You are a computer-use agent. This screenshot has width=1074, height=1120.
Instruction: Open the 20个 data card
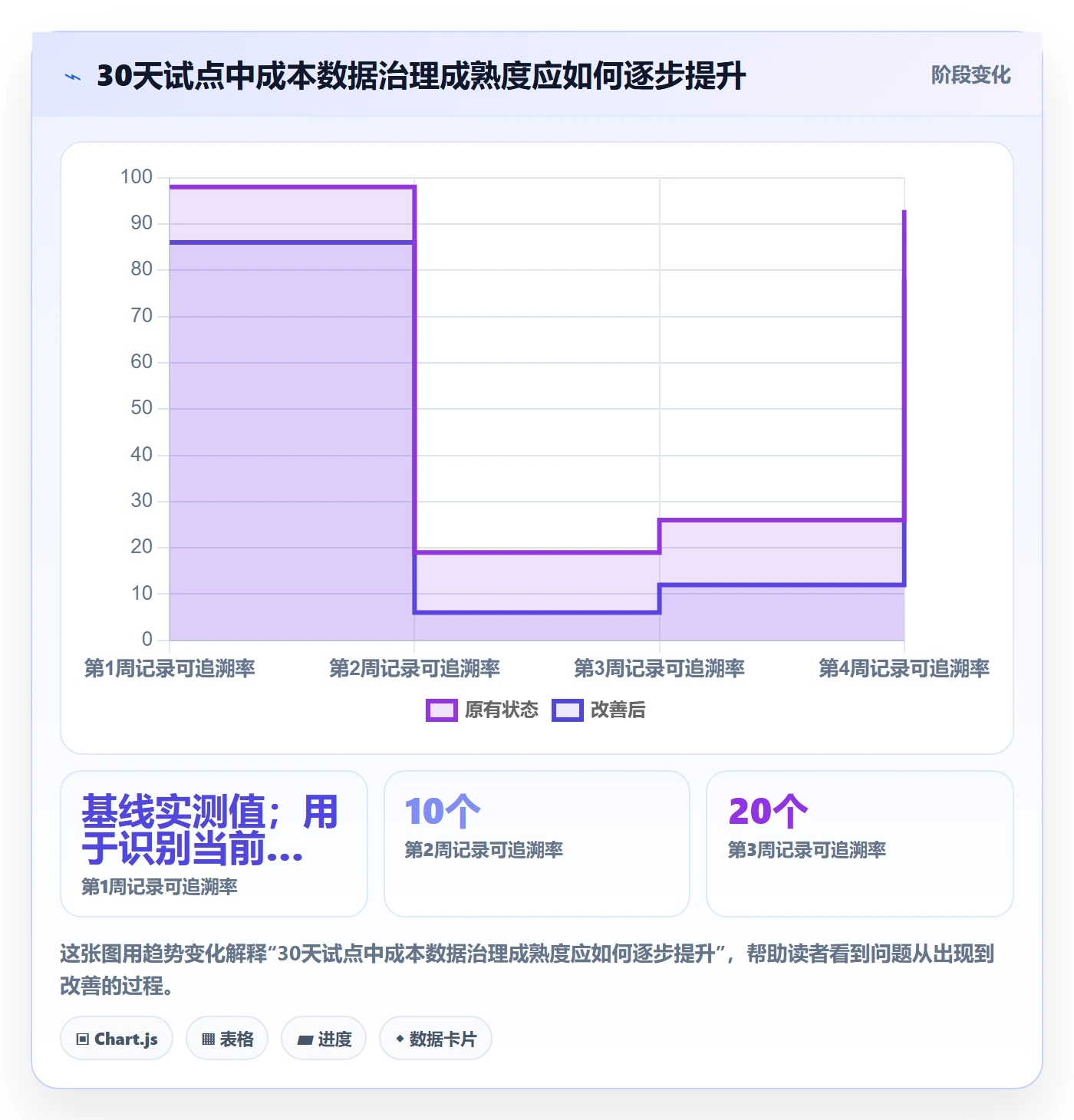pos(860,844)
